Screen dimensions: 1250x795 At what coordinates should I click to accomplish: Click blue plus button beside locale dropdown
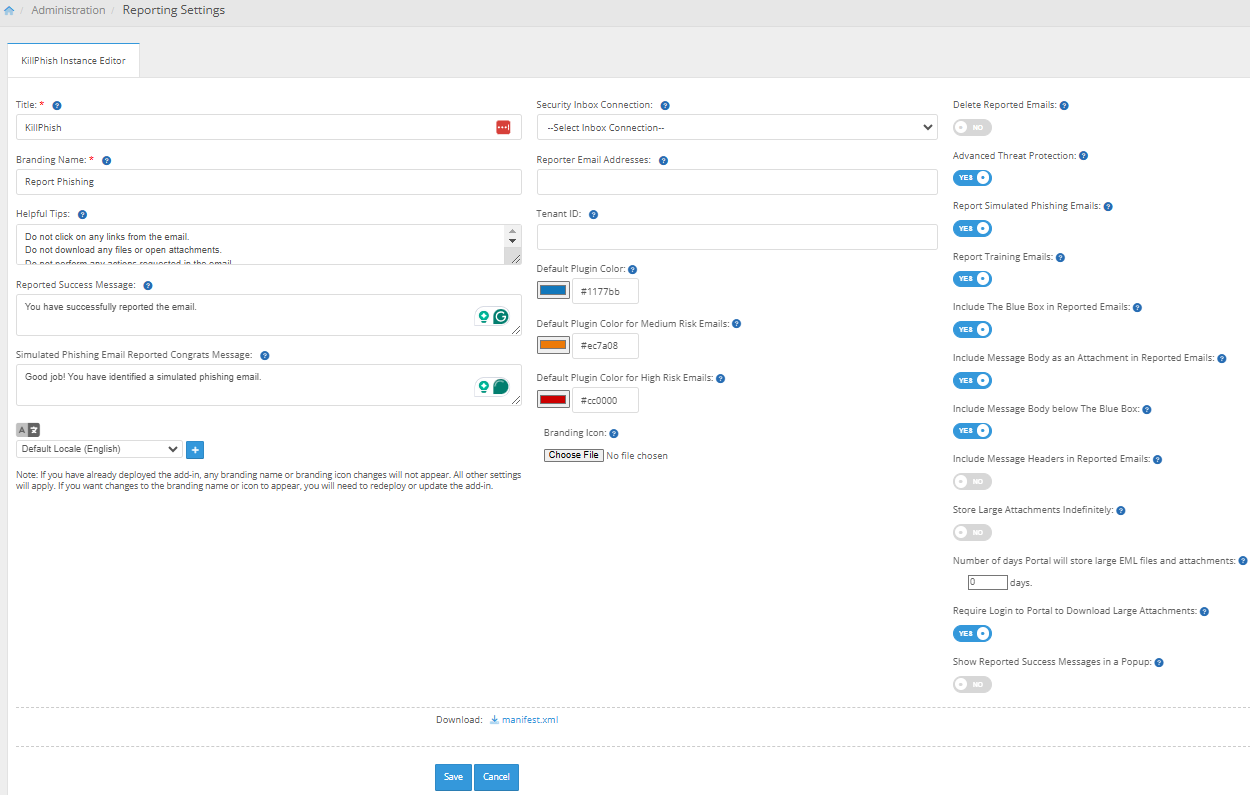195,450
